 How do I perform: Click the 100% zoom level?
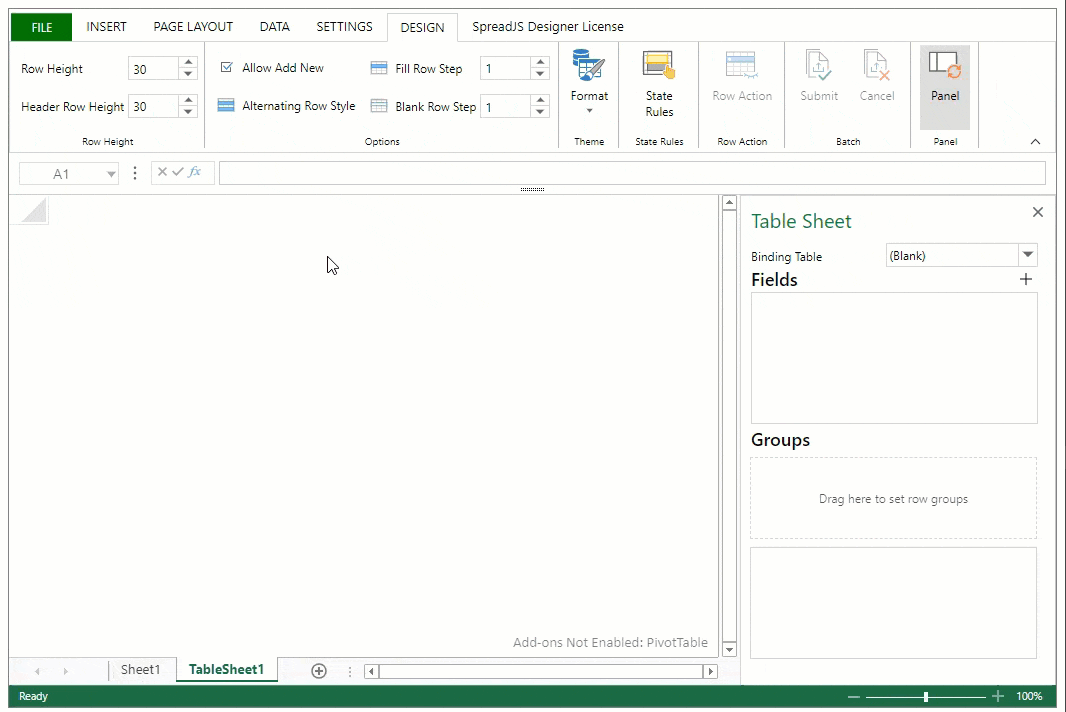click(1029, 696)
